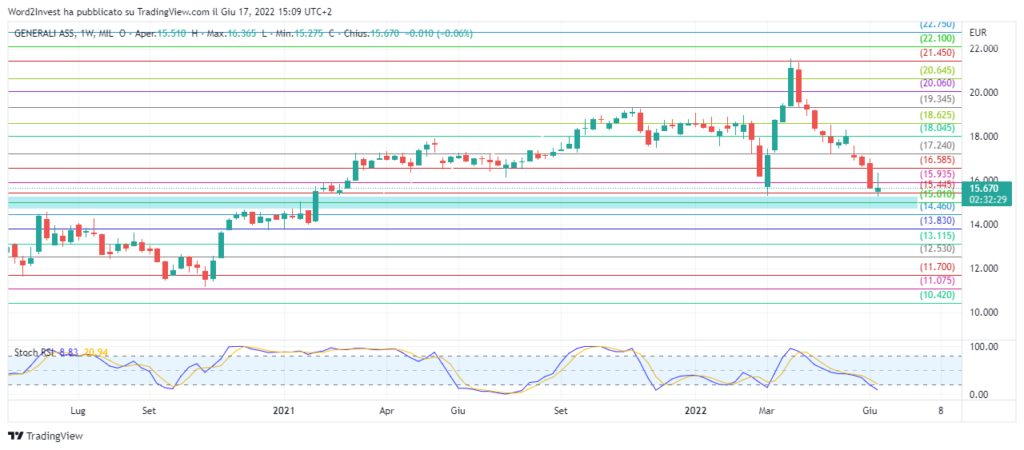The height and width of the screenshot is (450, 1024).
Task: Click the 10.420 green level label
Action: 937,296
